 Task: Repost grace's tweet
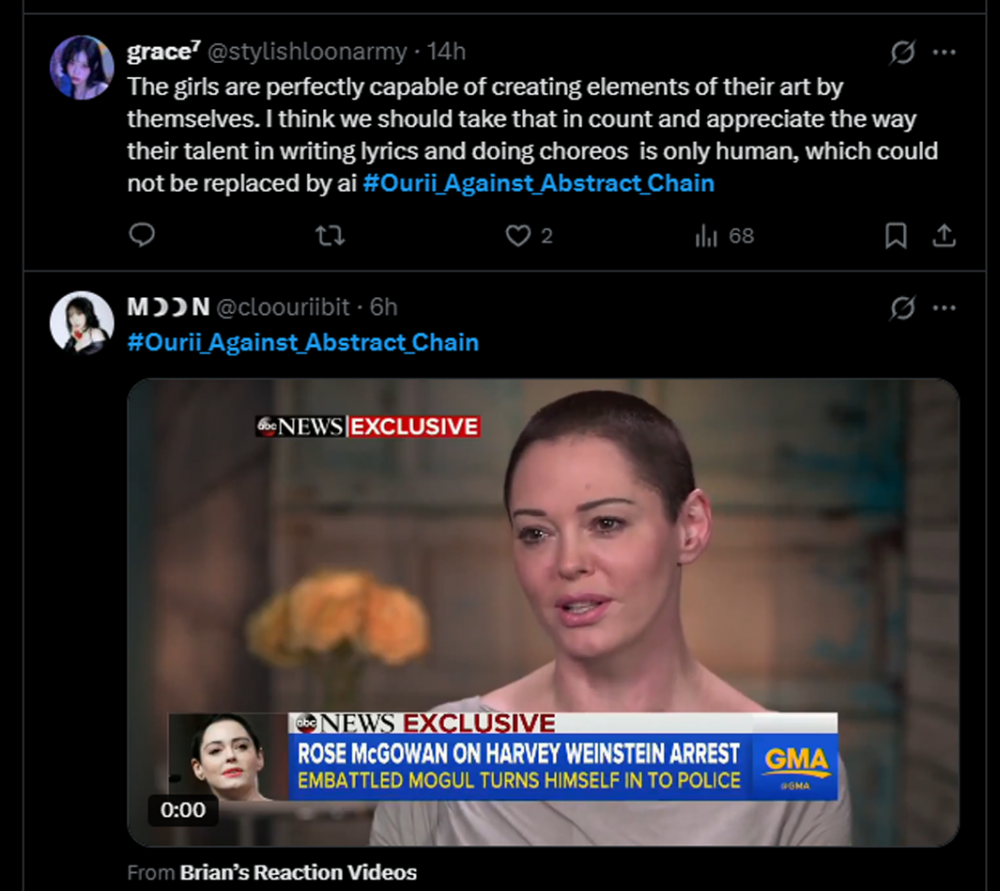[x=329, y=235]
